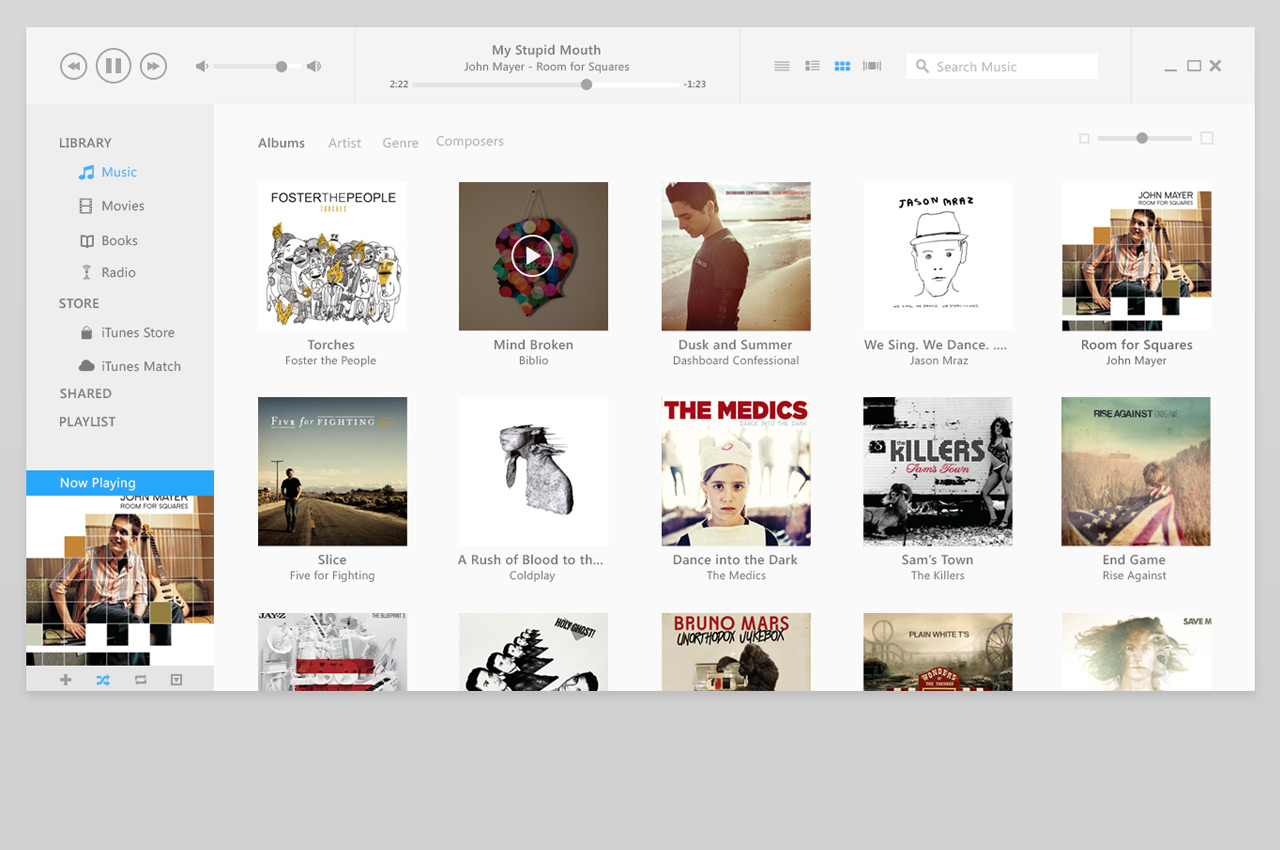Viewport: 1280px width, 850px height.
Task: Switch to the Artist tab
Action: (x=344, y=143)
